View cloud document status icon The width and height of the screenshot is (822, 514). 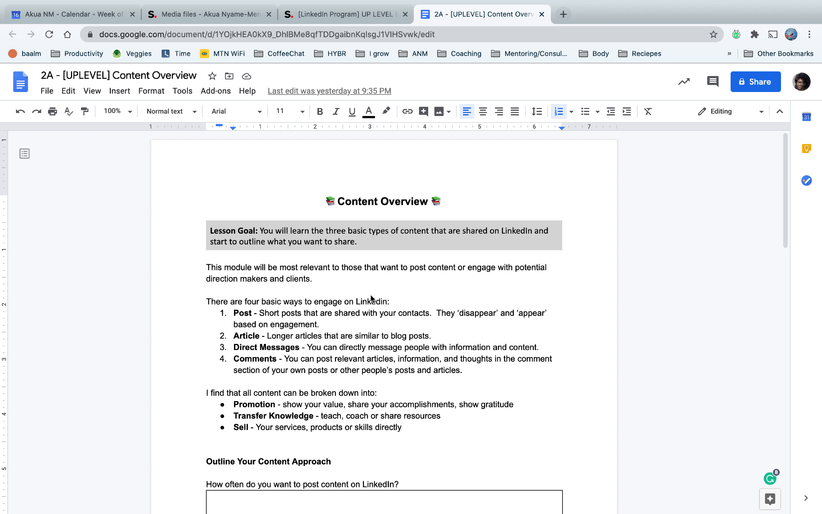pyautogui.click(x=246, y=76)
